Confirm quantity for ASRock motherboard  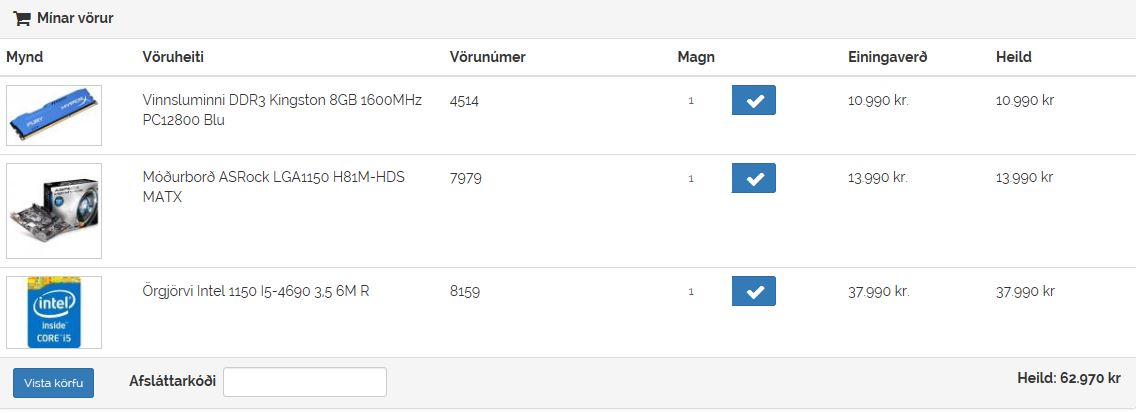(x=754, y=178)
